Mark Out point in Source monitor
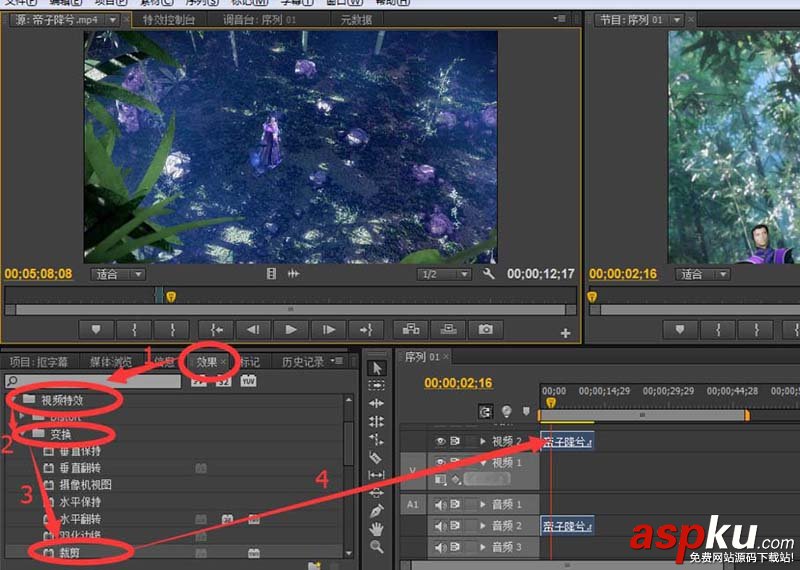This screenshot has height=570, width=800. tap(172, 330)
